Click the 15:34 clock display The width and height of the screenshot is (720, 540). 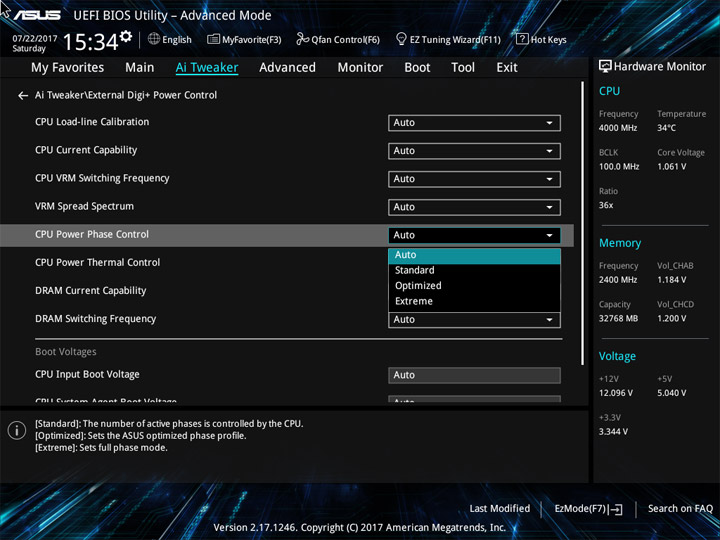click(90, 42)
